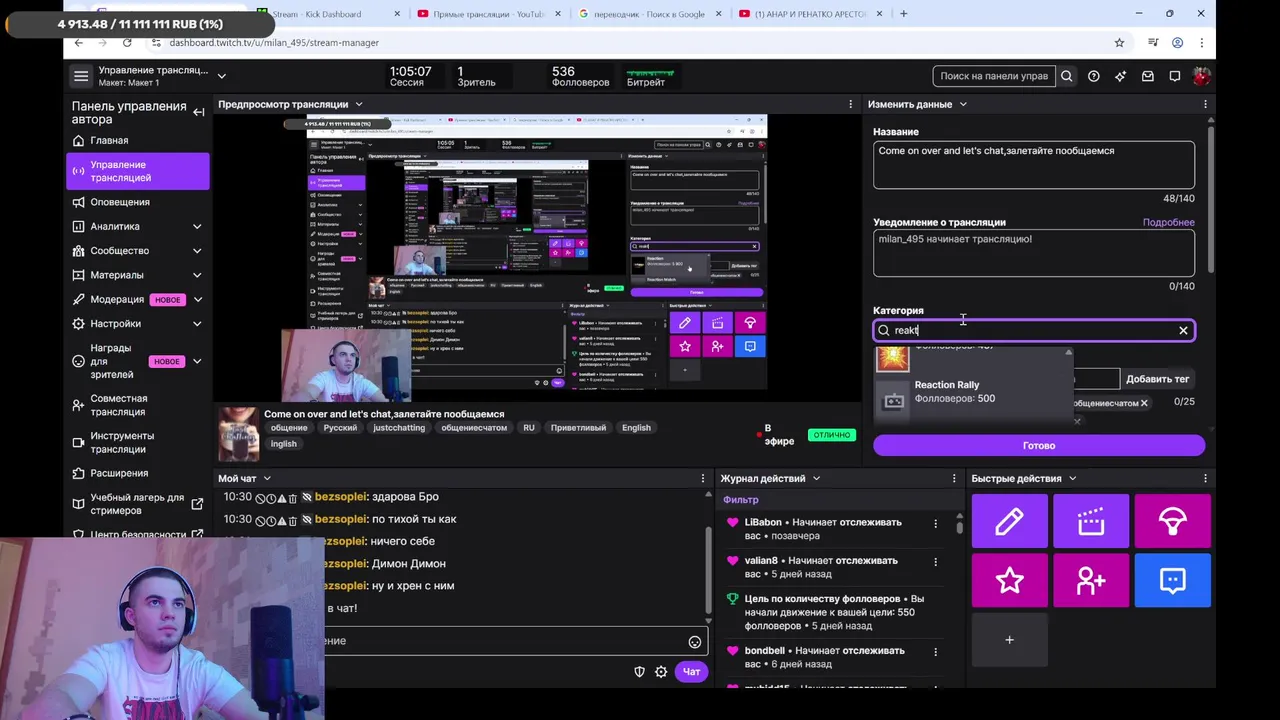Click the Название stream title text area
Screen dimensions: 1280x720
1033,164
